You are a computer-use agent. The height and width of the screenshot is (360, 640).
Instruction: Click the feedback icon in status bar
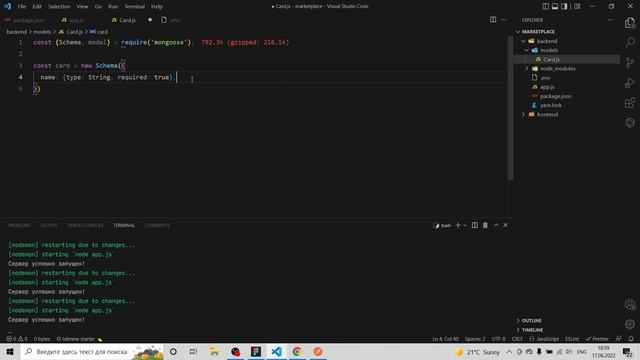point(619,339)
